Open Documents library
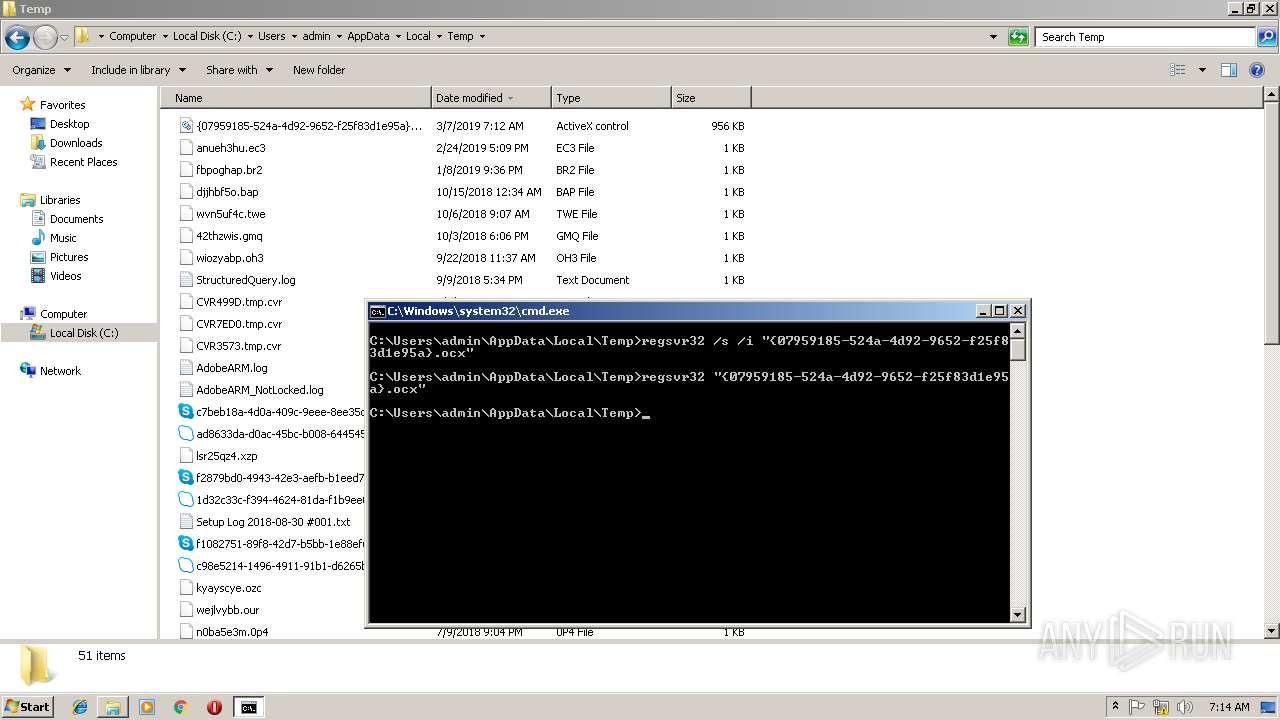 pos(76,219)
